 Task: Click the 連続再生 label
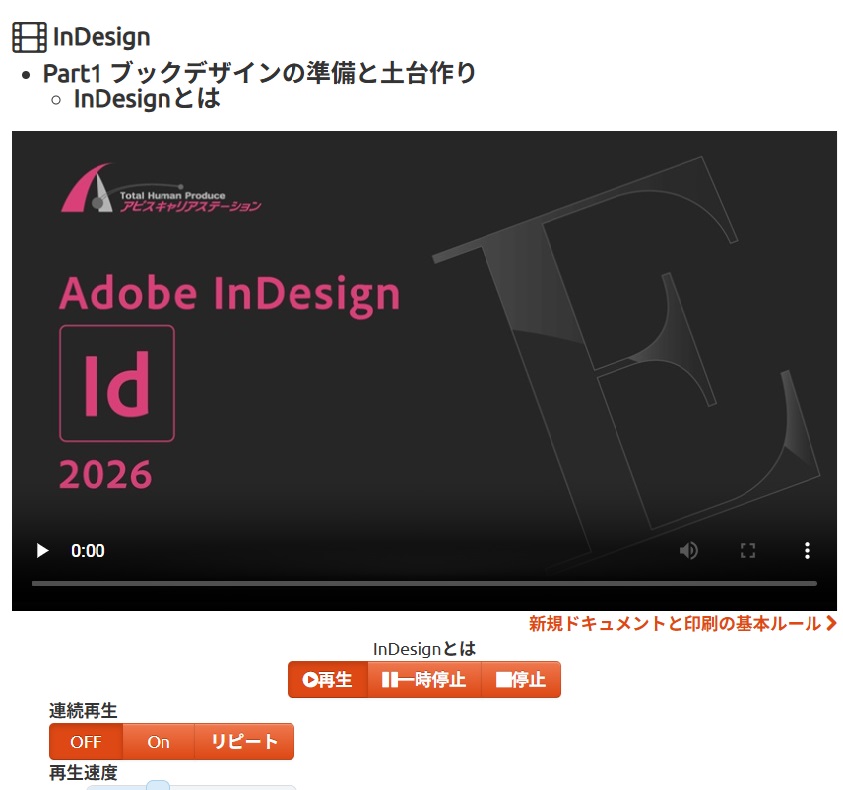click(83, 711)
